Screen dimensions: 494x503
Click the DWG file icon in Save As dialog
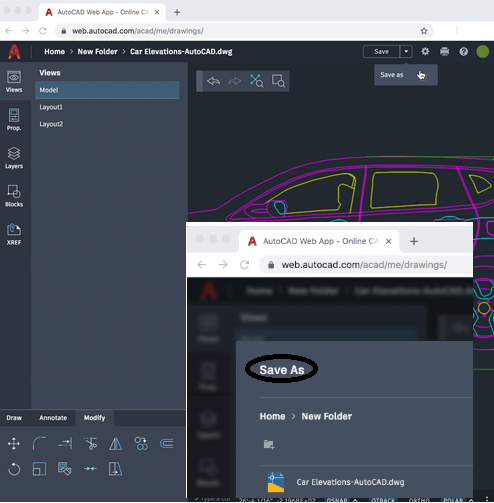pos(276,482)
